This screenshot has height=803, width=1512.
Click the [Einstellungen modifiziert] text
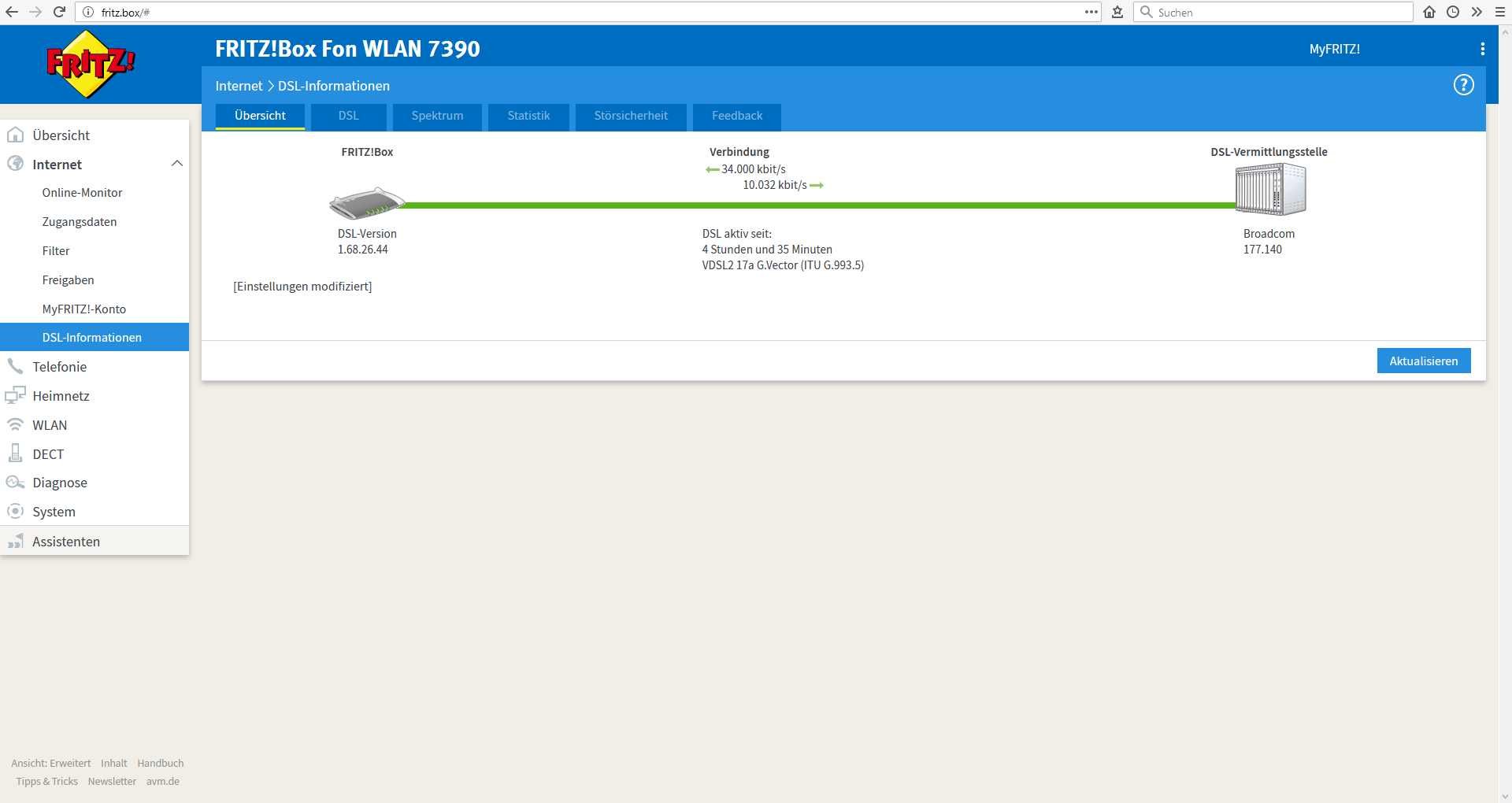(302, 287)
